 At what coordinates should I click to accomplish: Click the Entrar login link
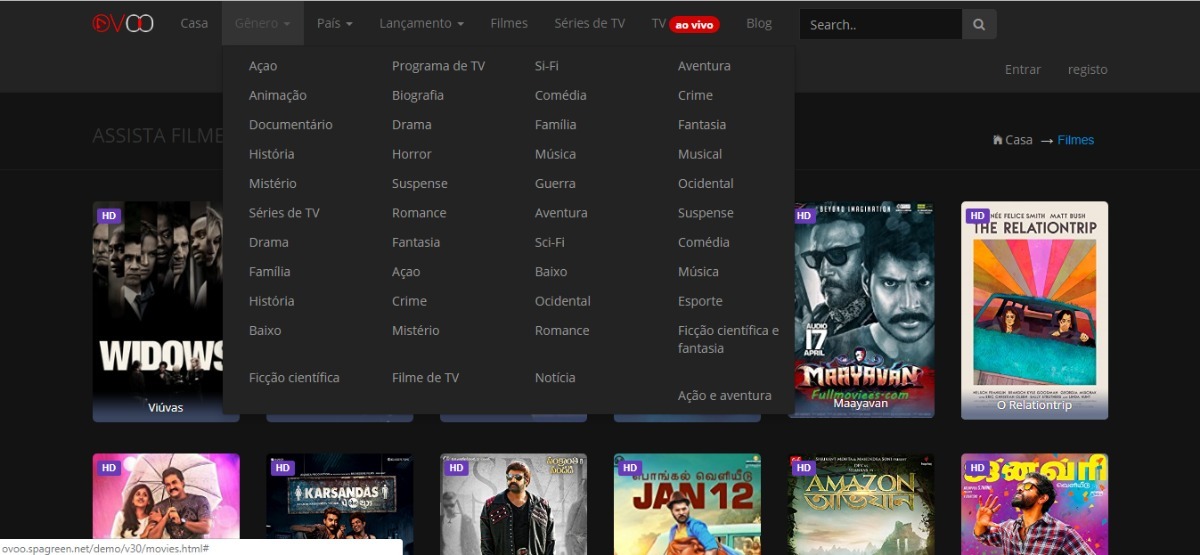click(x=1023, y=70)
